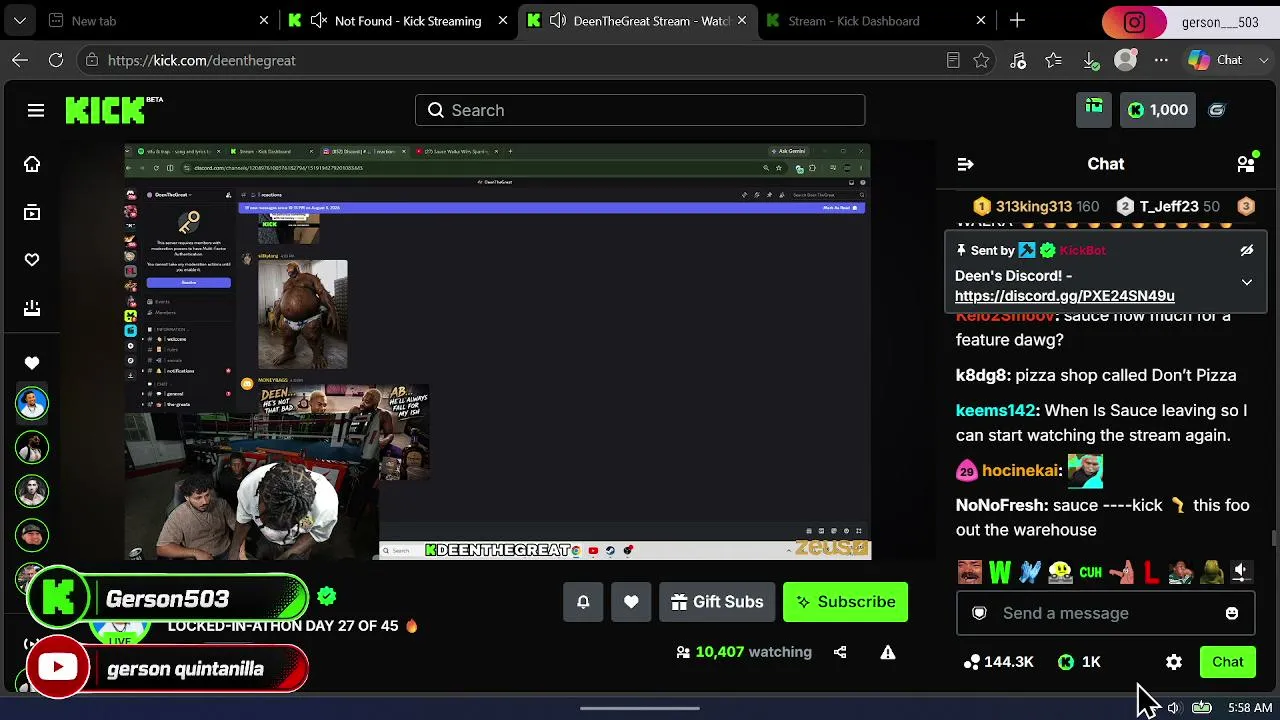Click username keems142 in chat

click(996, 410)
